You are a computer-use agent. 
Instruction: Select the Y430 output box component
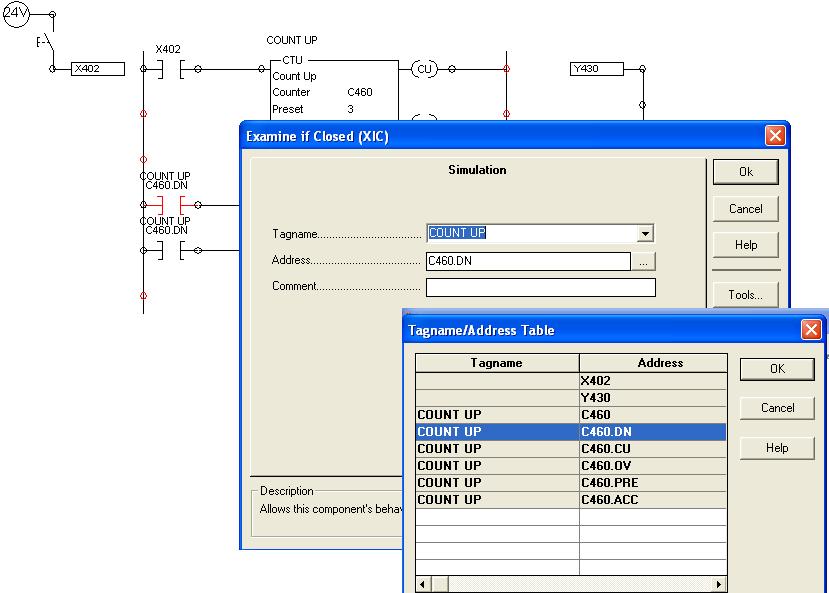click(597, 69)
